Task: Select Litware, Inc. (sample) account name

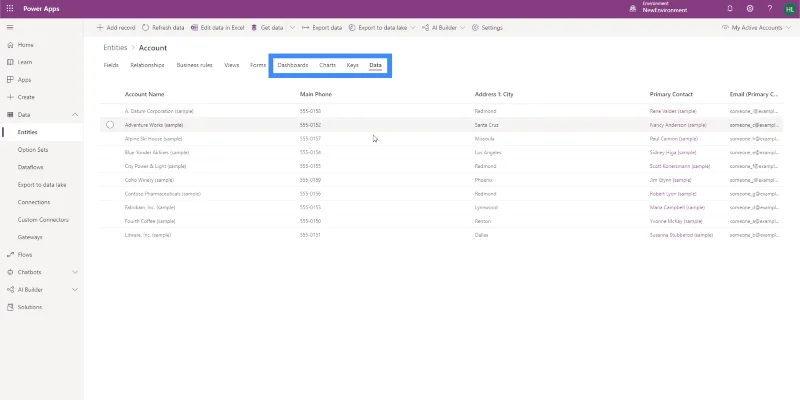Action: 148,235
